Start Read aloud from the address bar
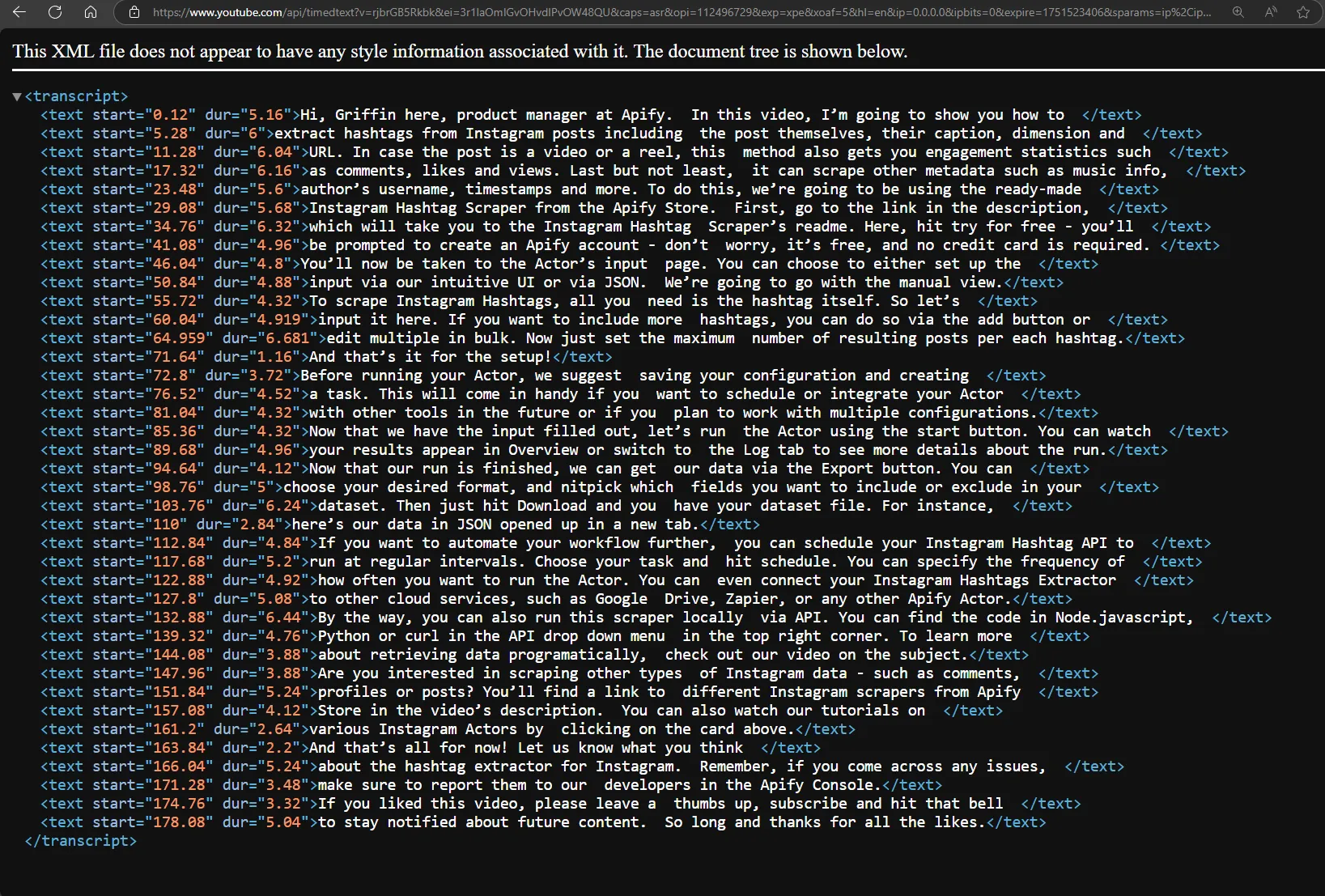1325x896 pixels. (x=1271, y=12)
